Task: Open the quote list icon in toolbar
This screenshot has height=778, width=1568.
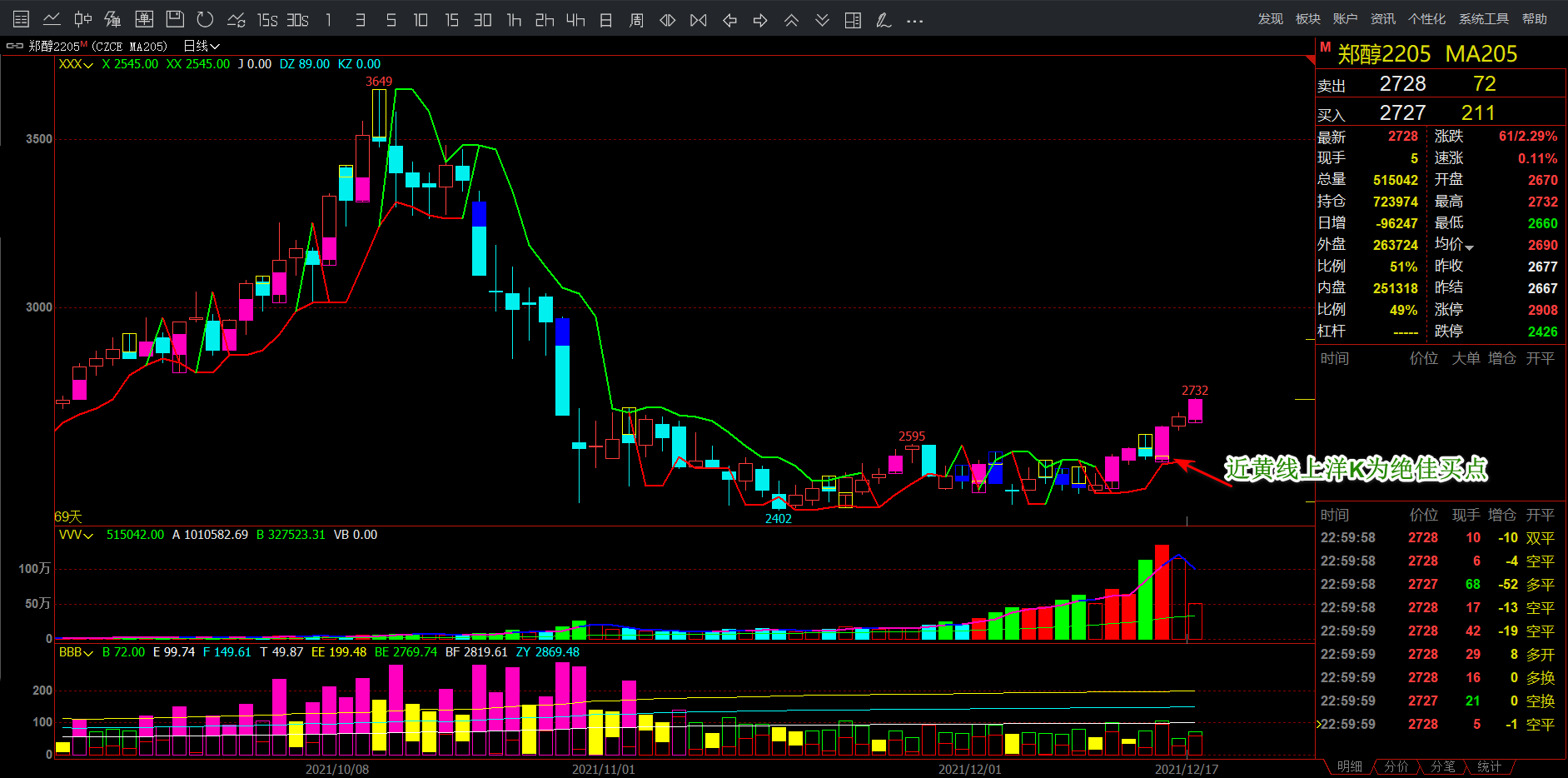Action: pos(22,19)
